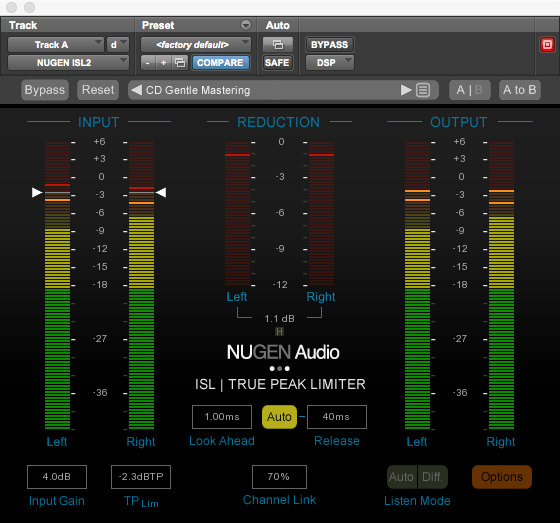Toggle the yellow Auto release button
The image size is (560, 523).
point(279,417)
